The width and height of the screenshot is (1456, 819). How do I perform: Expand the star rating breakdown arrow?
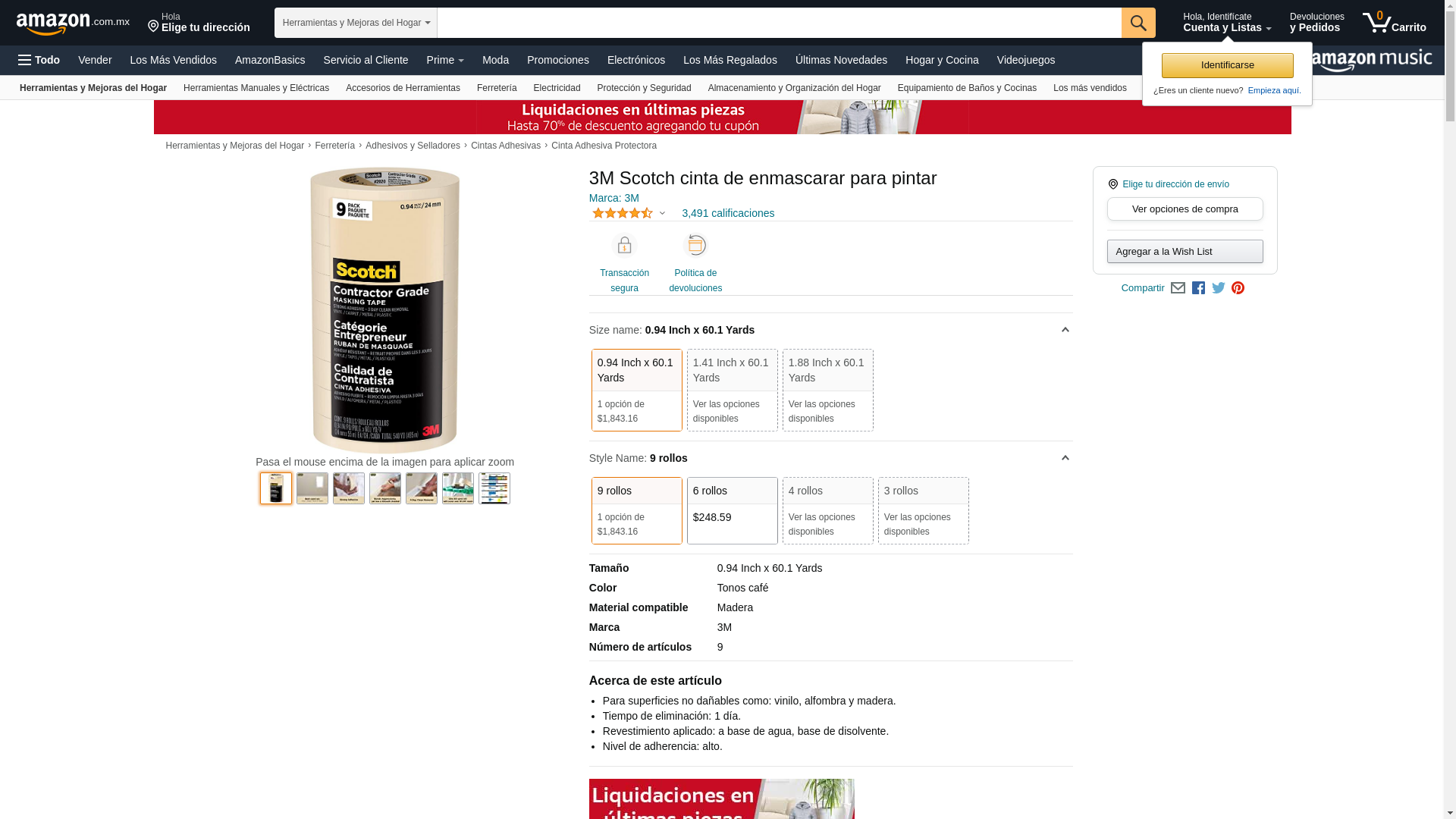662,214
